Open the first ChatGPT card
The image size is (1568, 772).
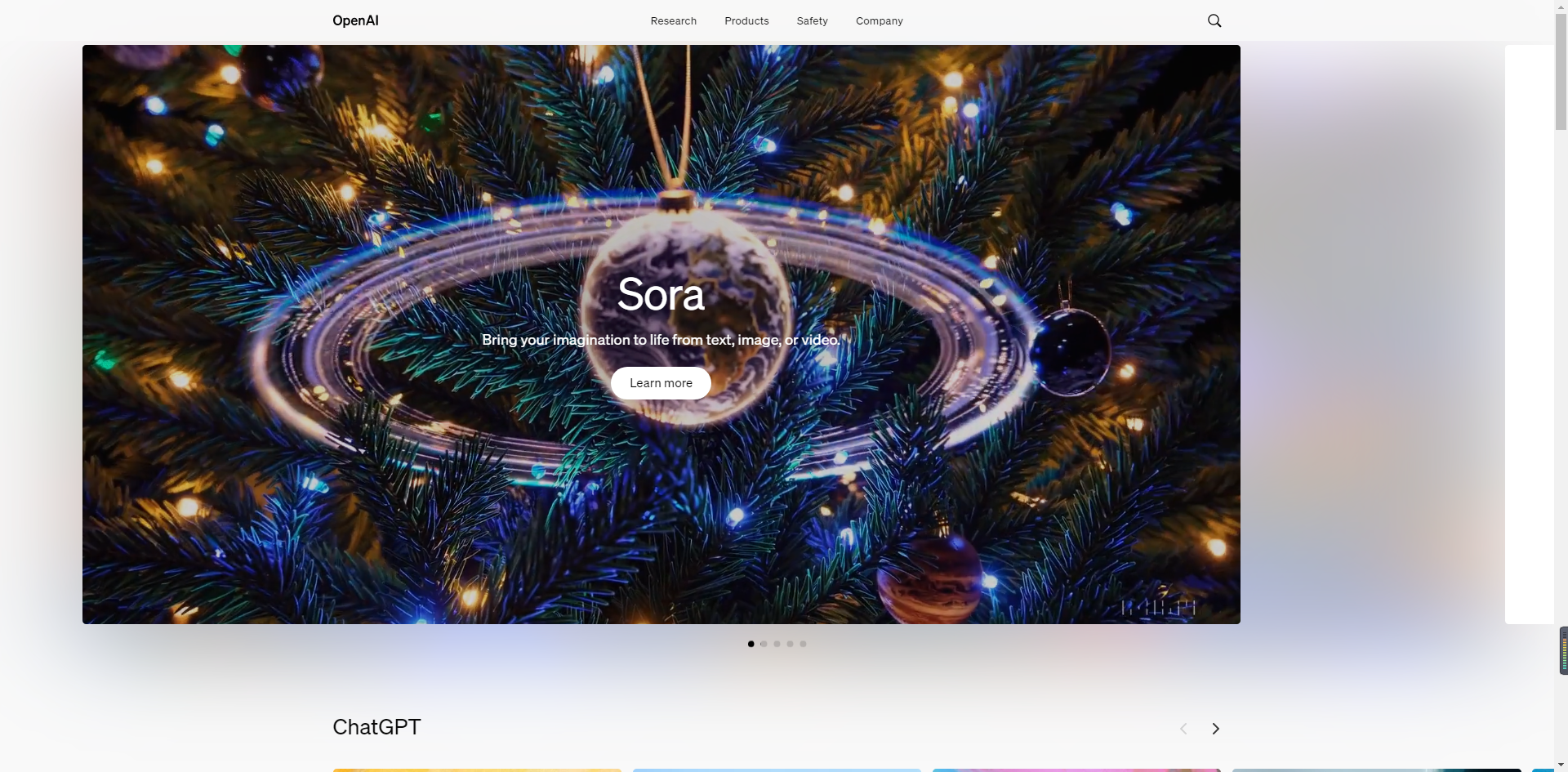477,770
